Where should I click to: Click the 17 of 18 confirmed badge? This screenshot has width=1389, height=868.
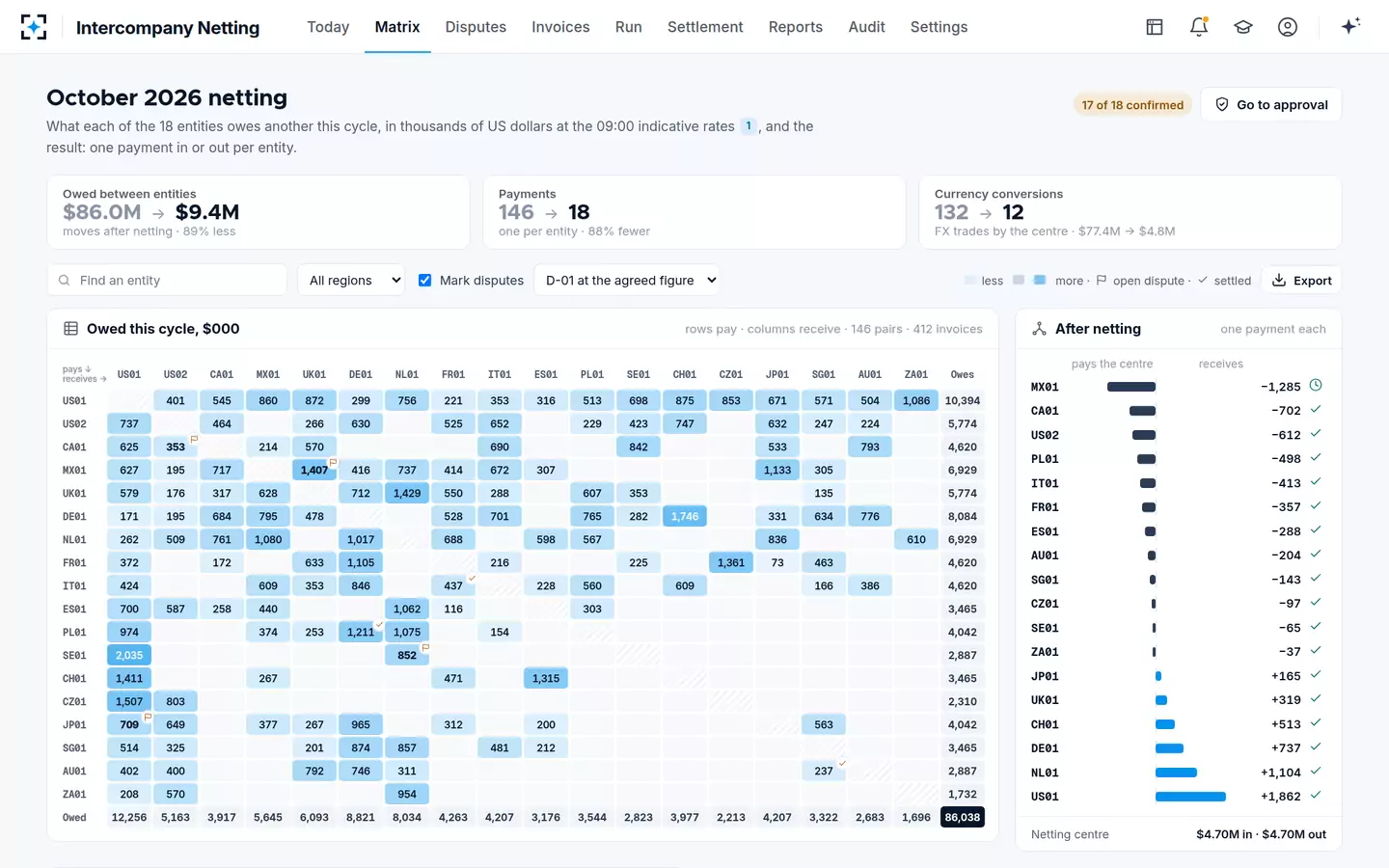1132,105
